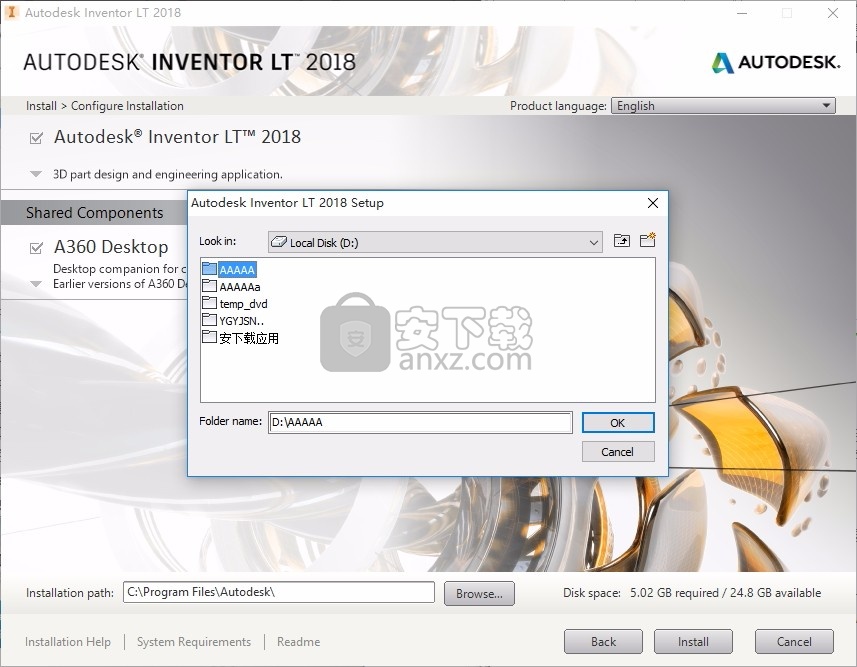Toggle the A360 Desktop checkbox
The image size is (857, 667).
pyautogui.click(x=36, y=248)
